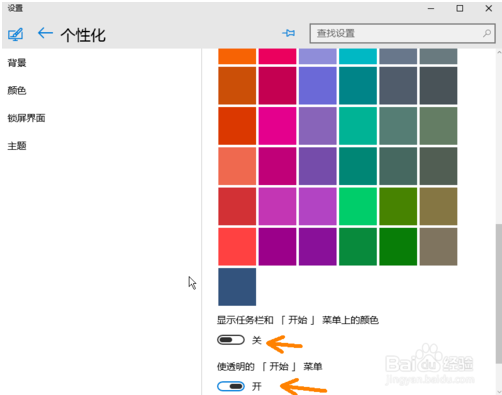Go back using the left arrow
This screenshot has height=395, width=502.
(x=45, y=33)
